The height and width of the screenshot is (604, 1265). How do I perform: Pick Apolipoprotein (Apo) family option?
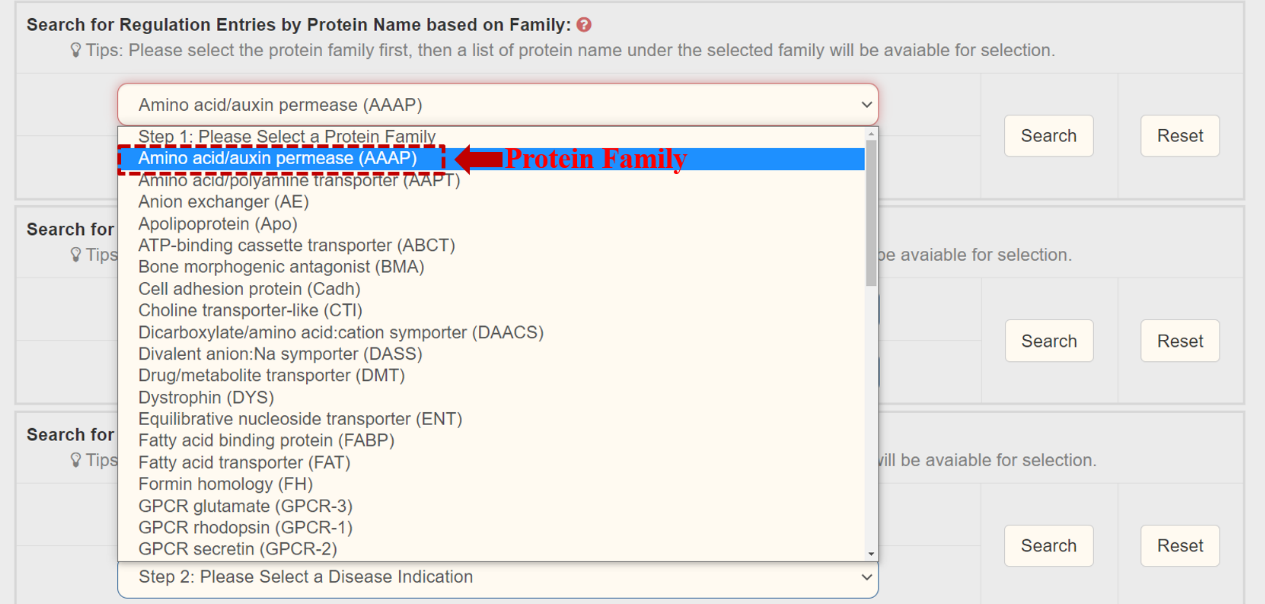[x=218, y=224]
